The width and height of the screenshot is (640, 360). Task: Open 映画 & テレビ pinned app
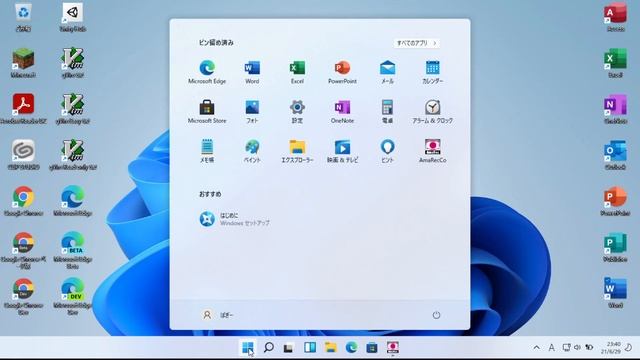point(342,151)
